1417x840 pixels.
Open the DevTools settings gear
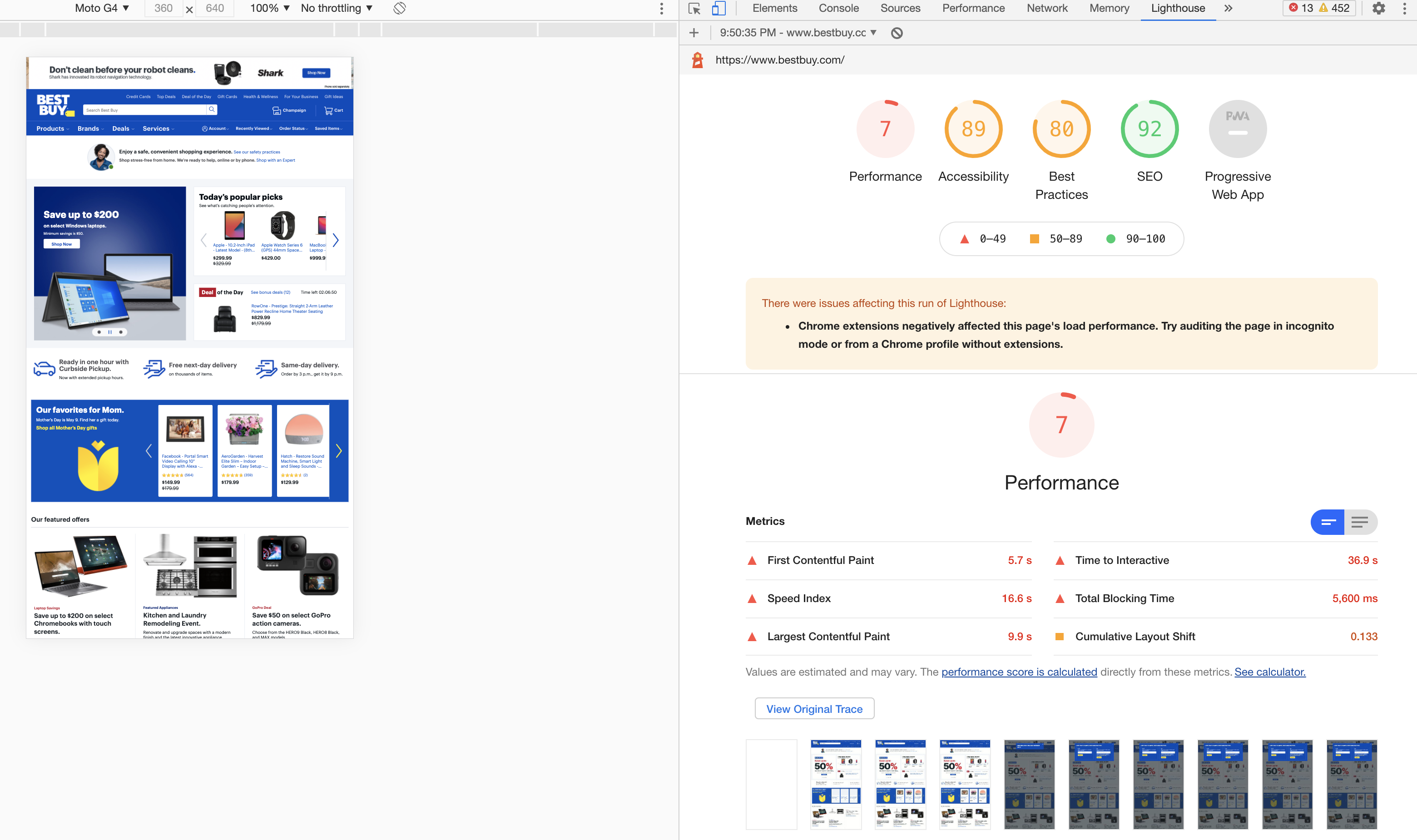pyautogui.click(x=1378, y=9)
